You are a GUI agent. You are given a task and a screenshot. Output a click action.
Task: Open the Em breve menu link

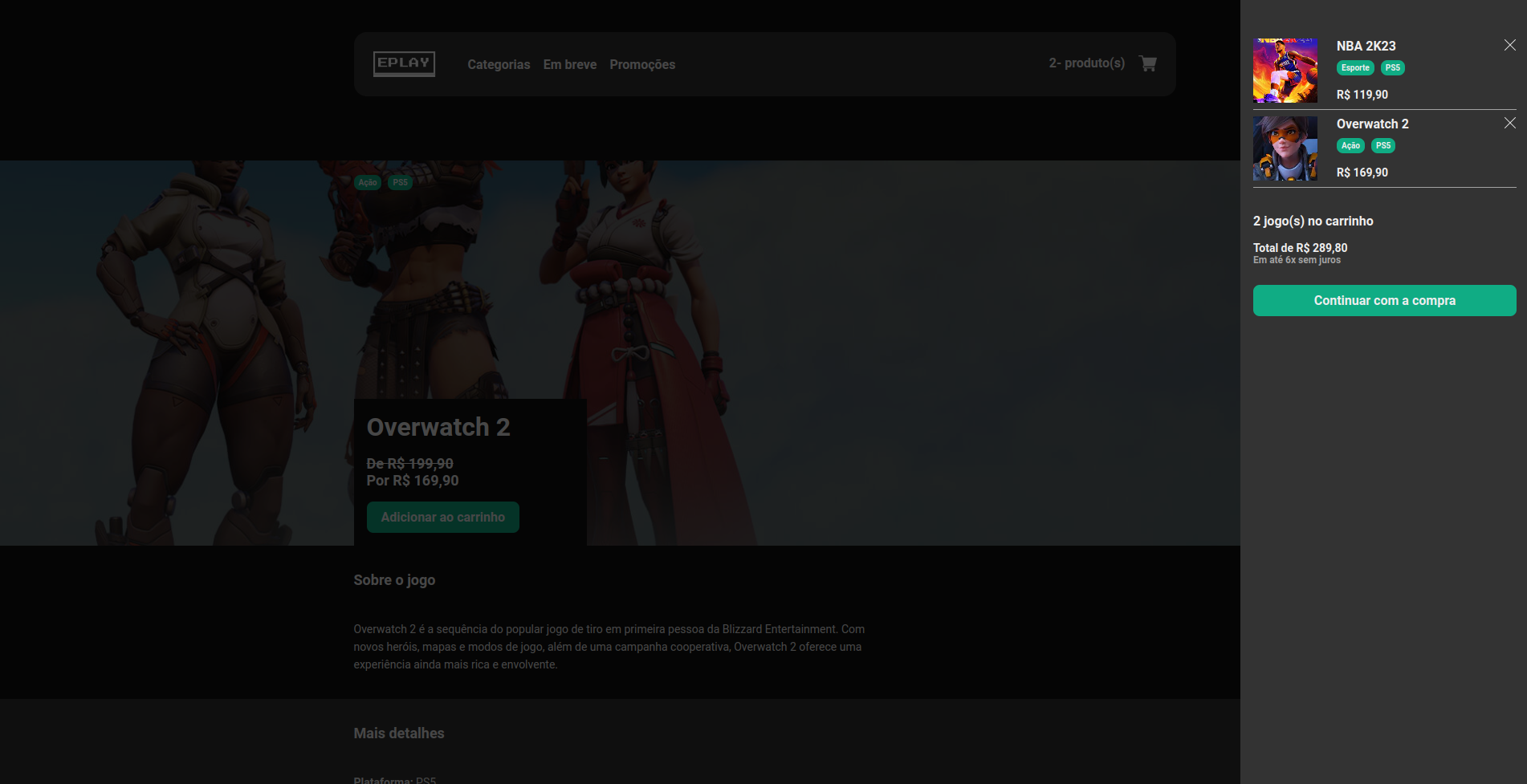click(569, 65)
